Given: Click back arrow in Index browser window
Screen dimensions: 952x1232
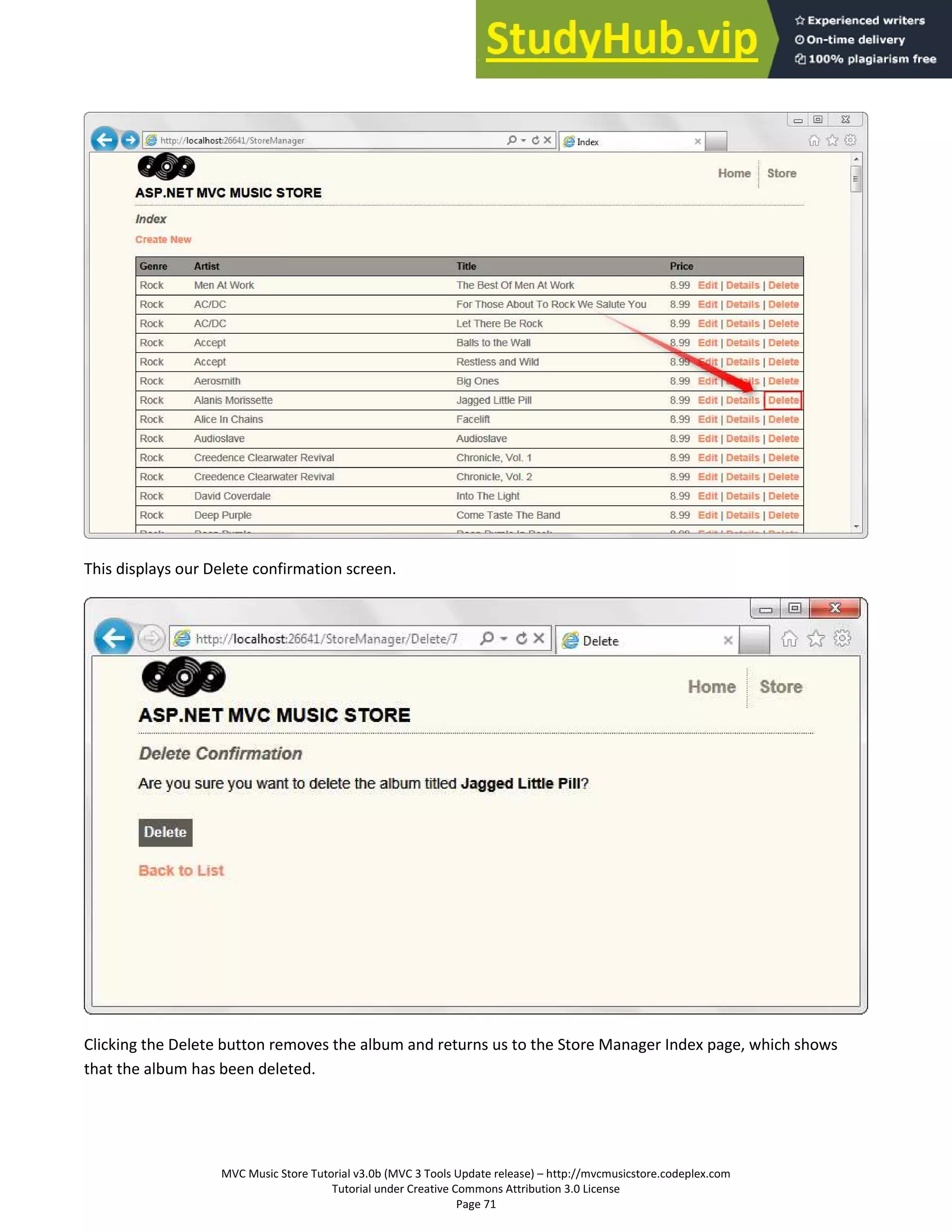Looking at the screenshot, I should click(x=104, y=139).
